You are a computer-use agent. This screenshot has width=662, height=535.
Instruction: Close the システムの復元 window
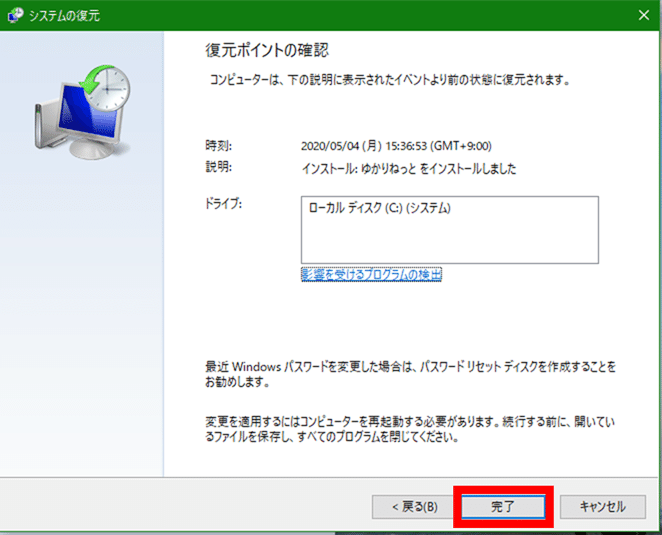point(644,15)
